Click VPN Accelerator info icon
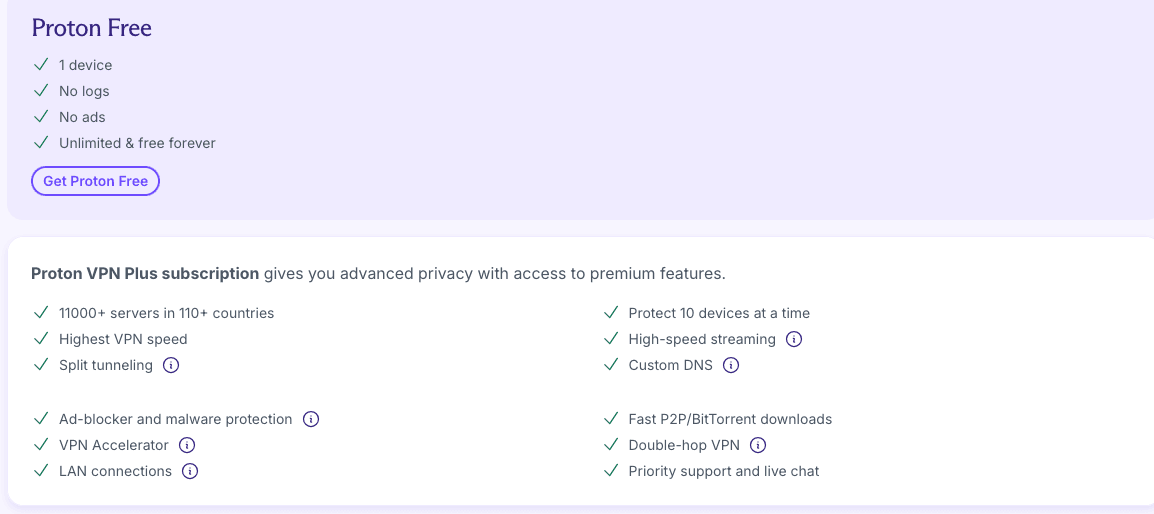 click(x=186, y=445)
